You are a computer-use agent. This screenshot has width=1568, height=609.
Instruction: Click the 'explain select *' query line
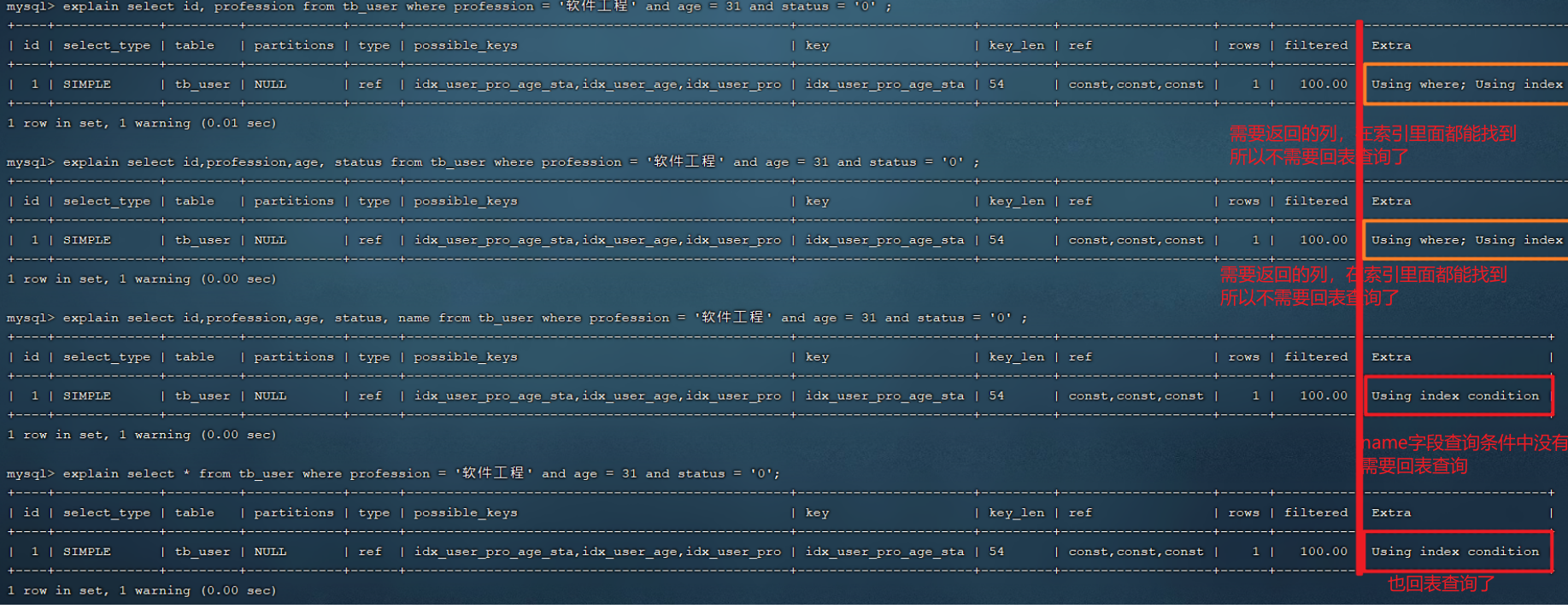(x=393, y=473)
